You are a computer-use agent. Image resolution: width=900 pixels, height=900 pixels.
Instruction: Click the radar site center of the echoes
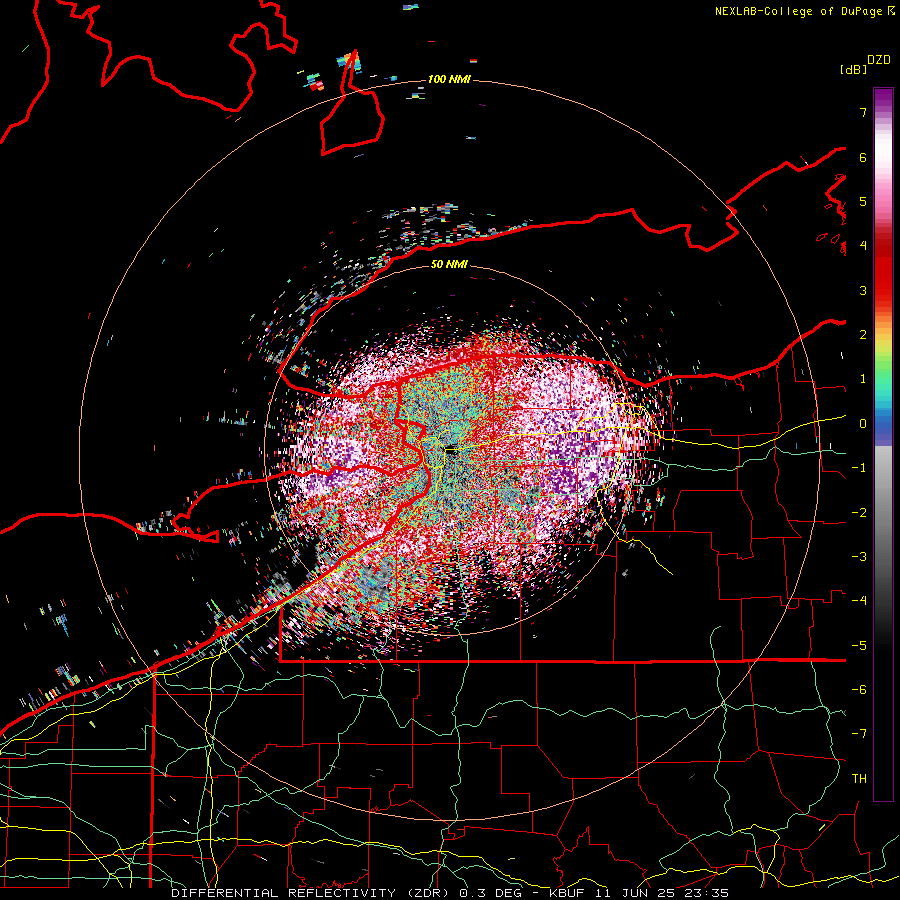click(451, 451)
